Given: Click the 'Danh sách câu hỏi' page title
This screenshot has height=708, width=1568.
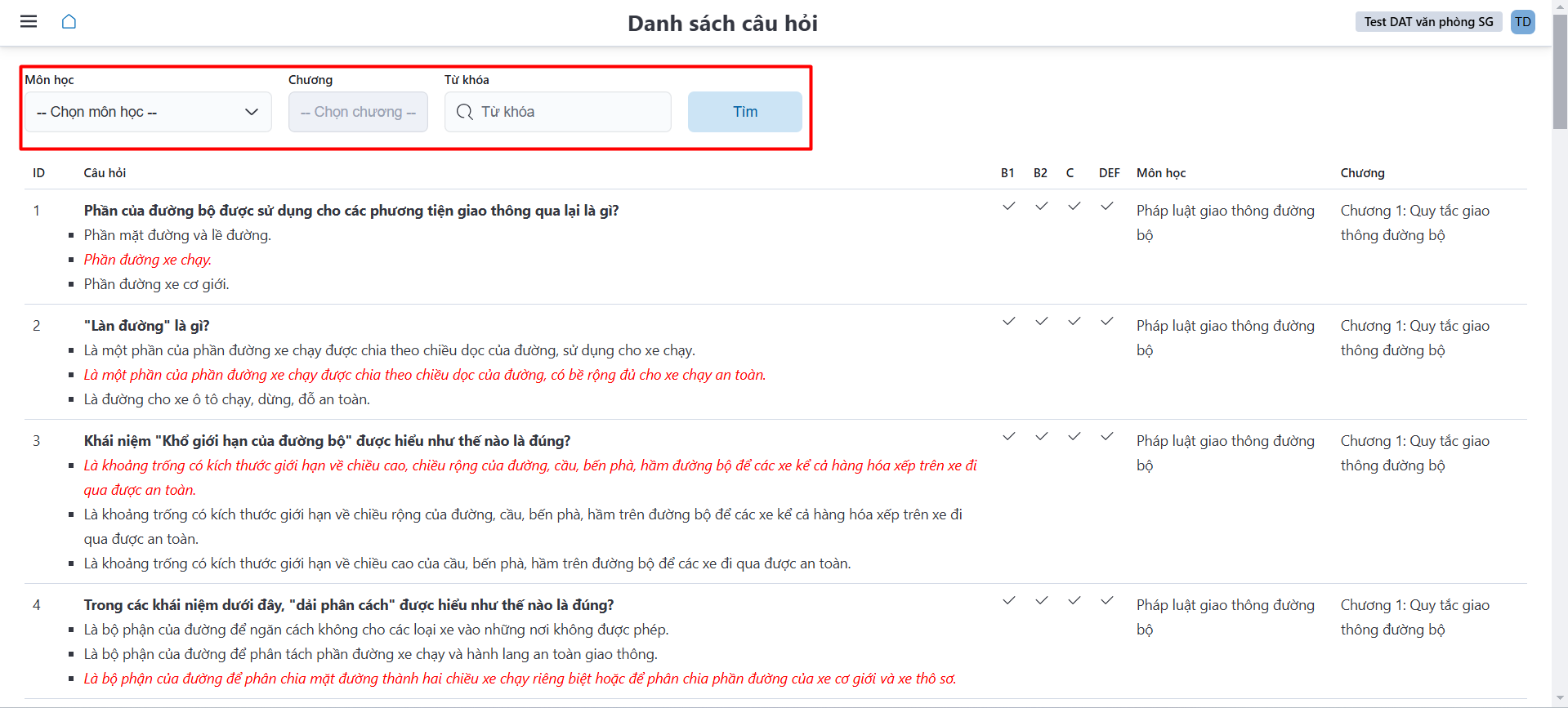Looking at the screenshot, I should [722, 23].
